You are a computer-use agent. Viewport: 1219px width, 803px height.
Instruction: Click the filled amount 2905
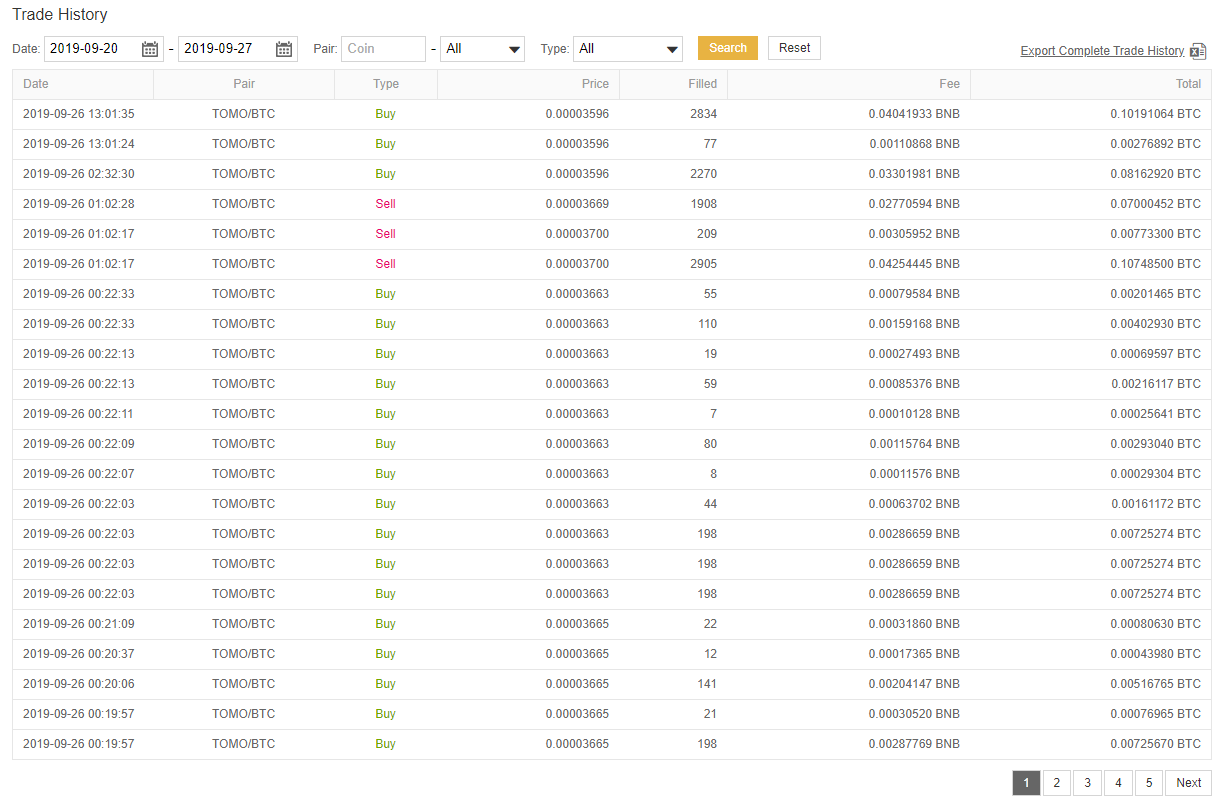703,264
